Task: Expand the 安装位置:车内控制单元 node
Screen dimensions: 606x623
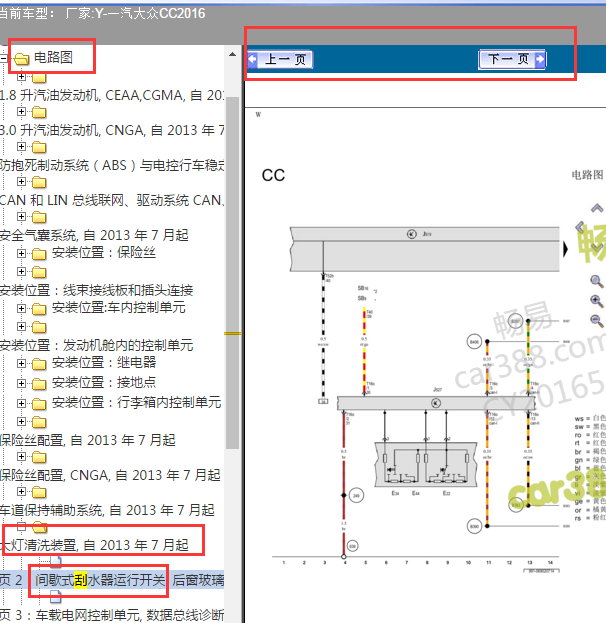Action: pos(21,308)
